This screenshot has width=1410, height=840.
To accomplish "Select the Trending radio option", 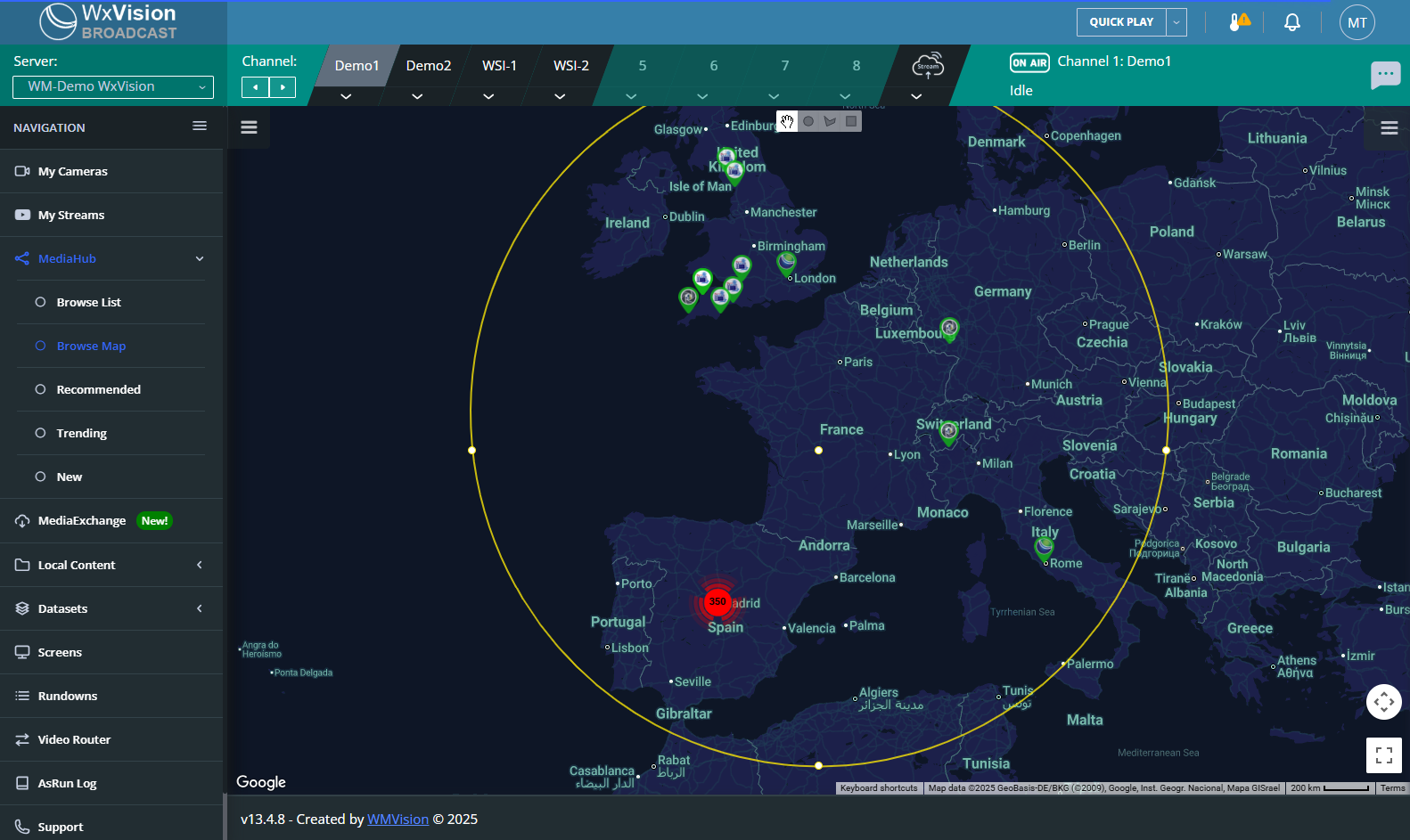I will [41, 433].
